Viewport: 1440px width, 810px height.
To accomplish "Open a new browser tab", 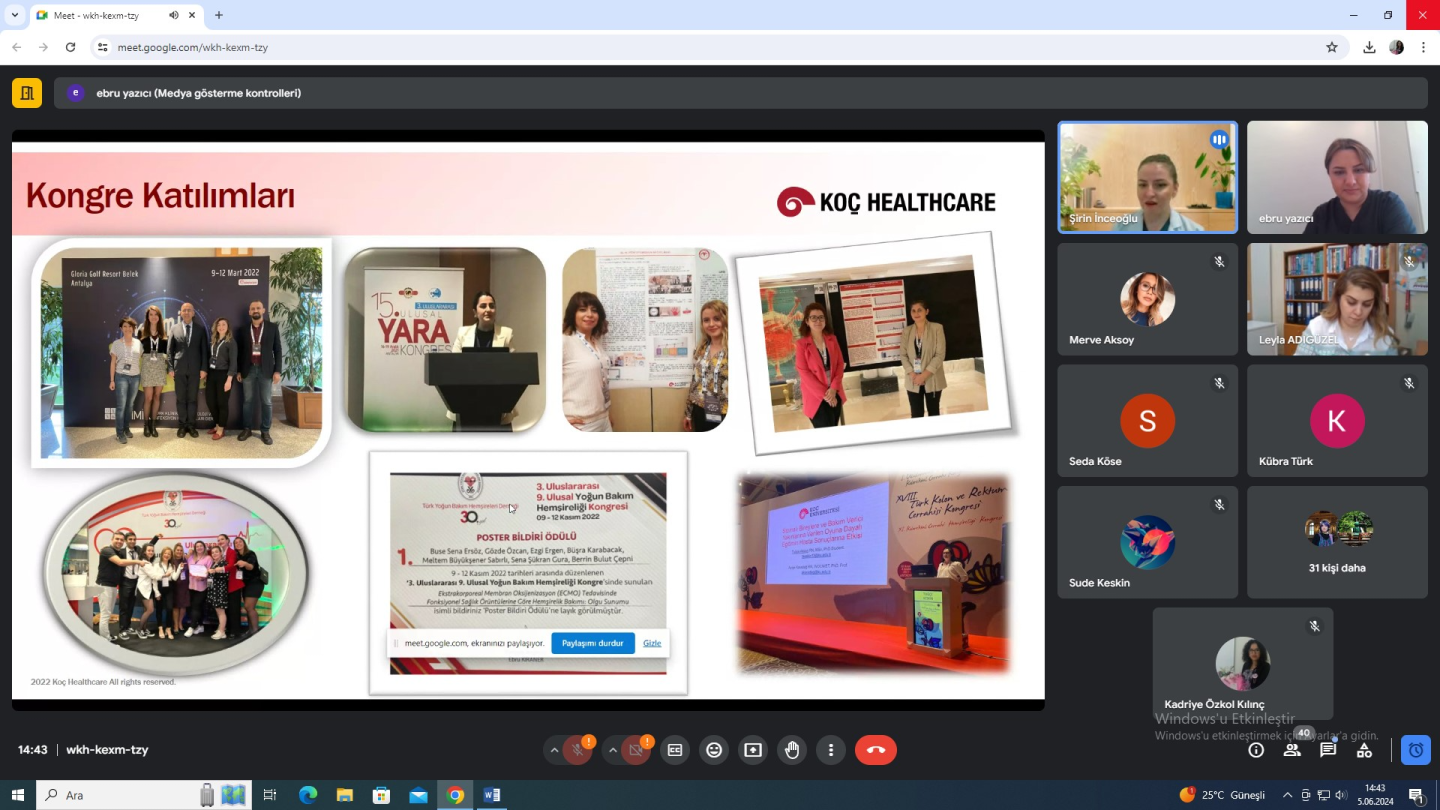I will click(219, 15).
